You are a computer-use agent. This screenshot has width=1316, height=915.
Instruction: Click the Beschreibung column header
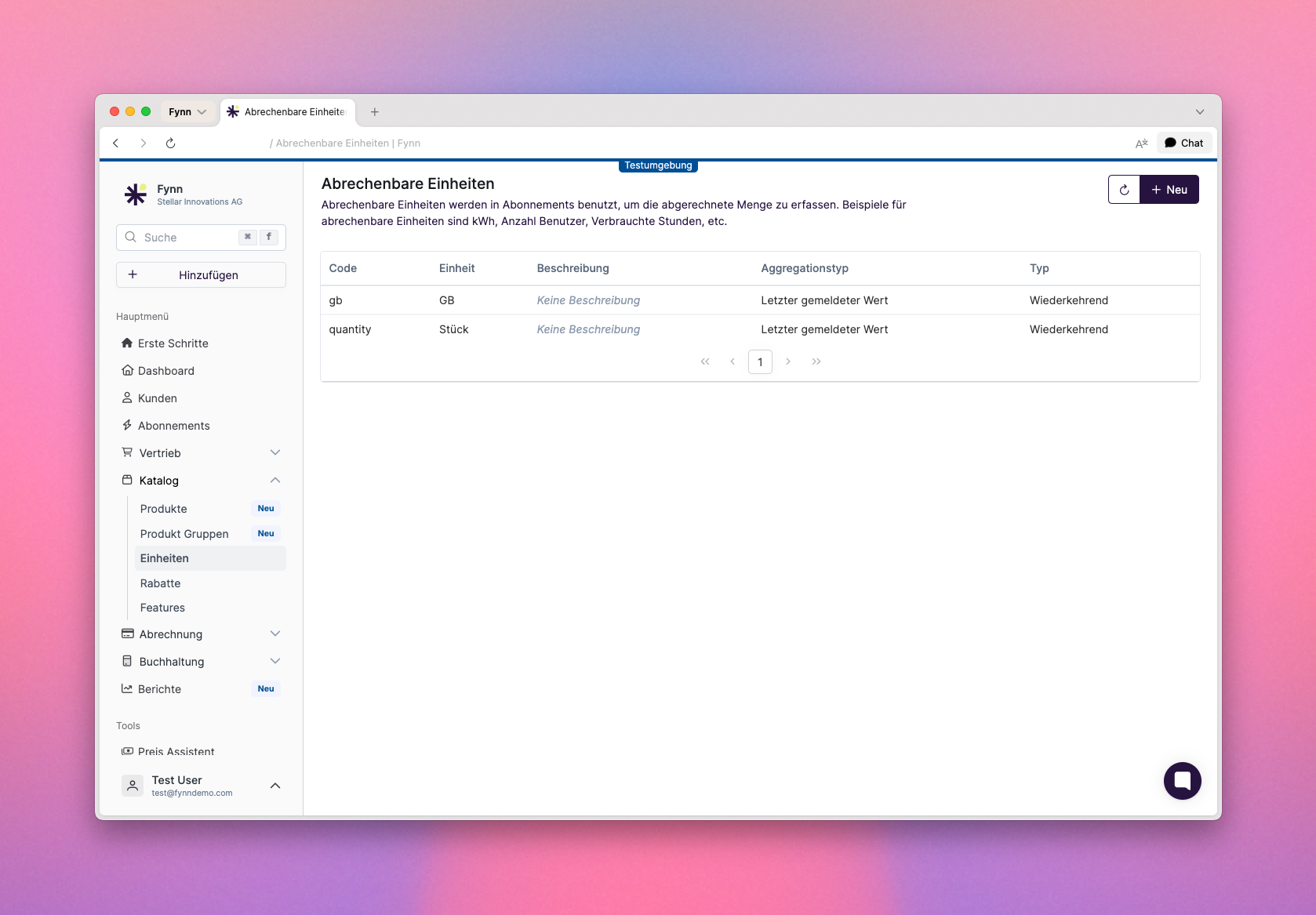(x=573, y=268)
